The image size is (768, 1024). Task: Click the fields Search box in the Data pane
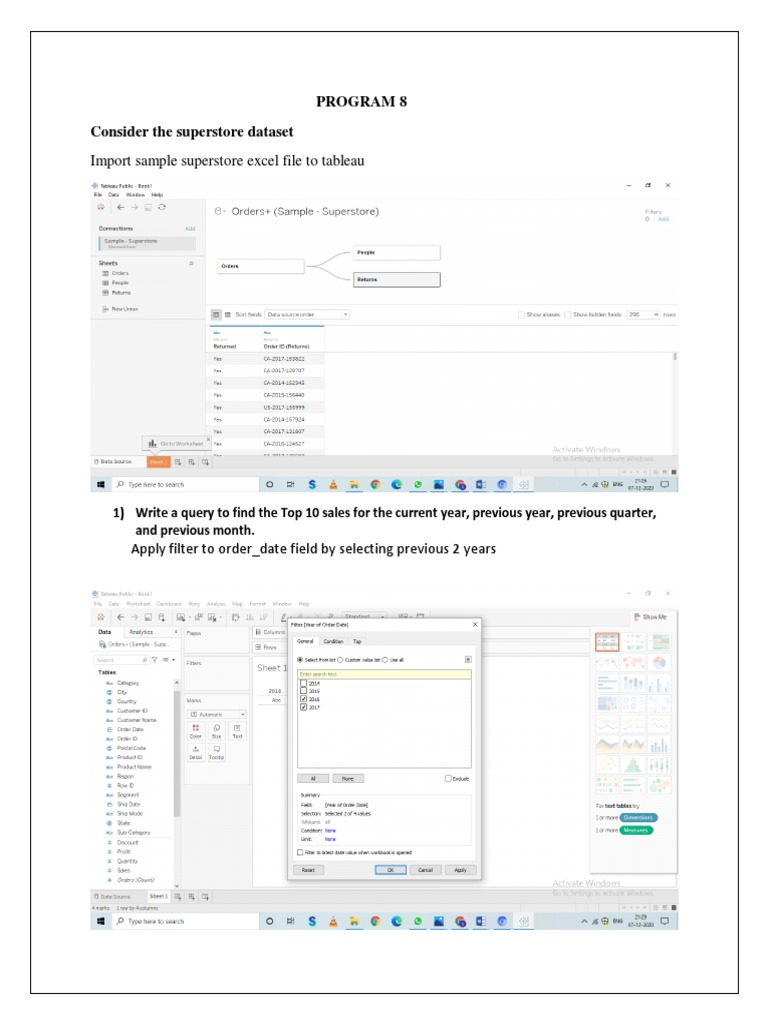click(x=121, y=660)
